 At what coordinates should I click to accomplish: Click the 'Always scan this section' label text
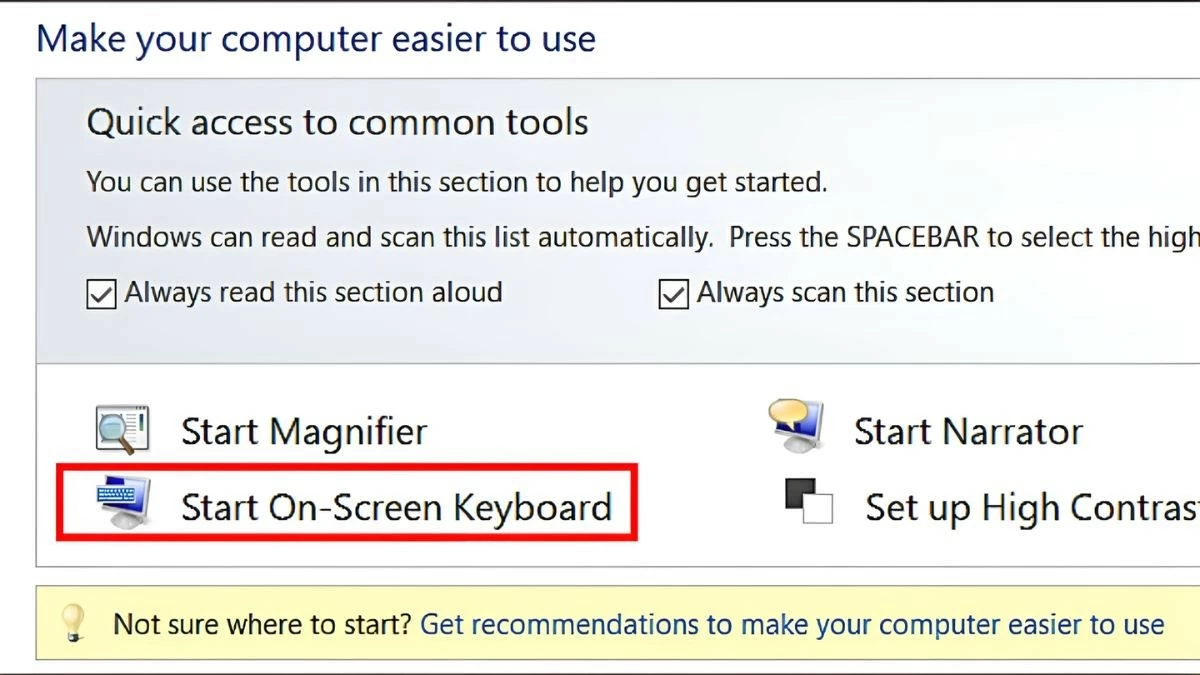pyautogui.click(x=845, y=293)
